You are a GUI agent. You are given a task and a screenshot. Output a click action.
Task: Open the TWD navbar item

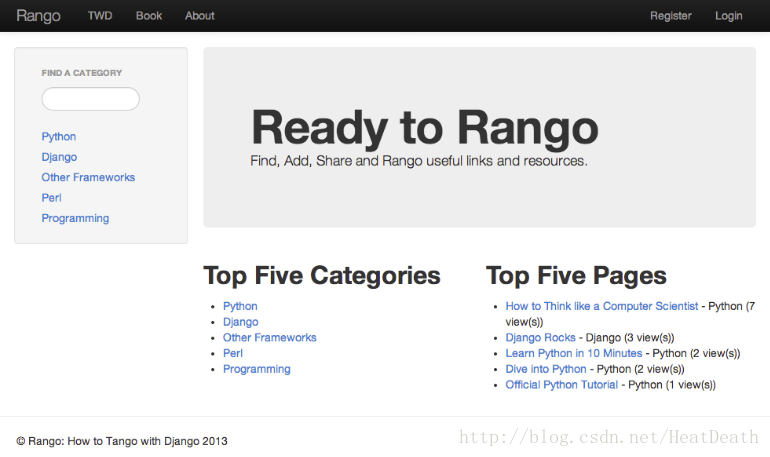tap(100, 16)
